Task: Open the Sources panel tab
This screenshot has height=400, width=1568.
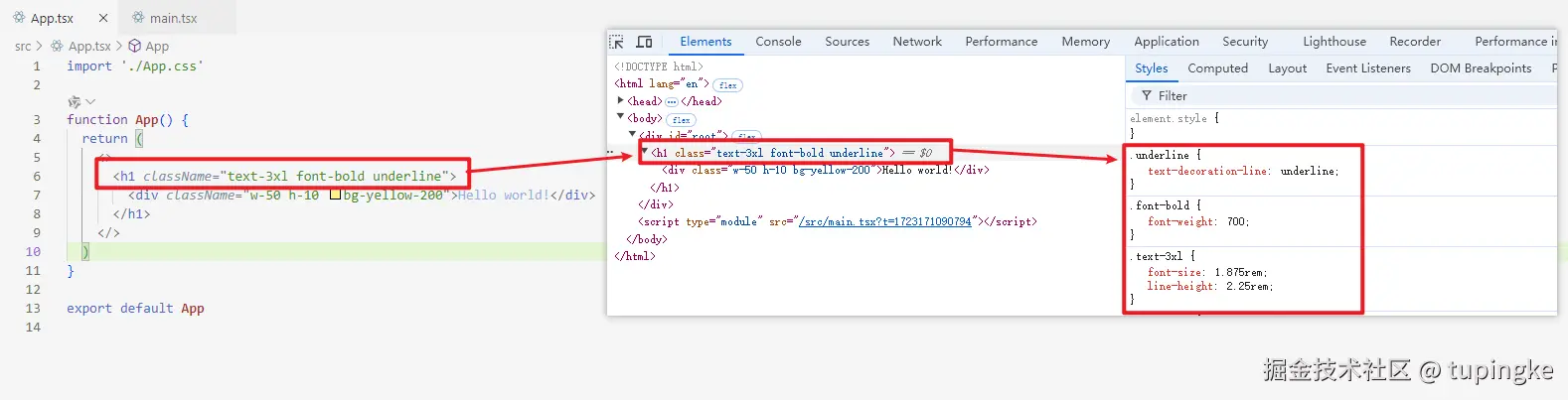Action: [847, 42]
